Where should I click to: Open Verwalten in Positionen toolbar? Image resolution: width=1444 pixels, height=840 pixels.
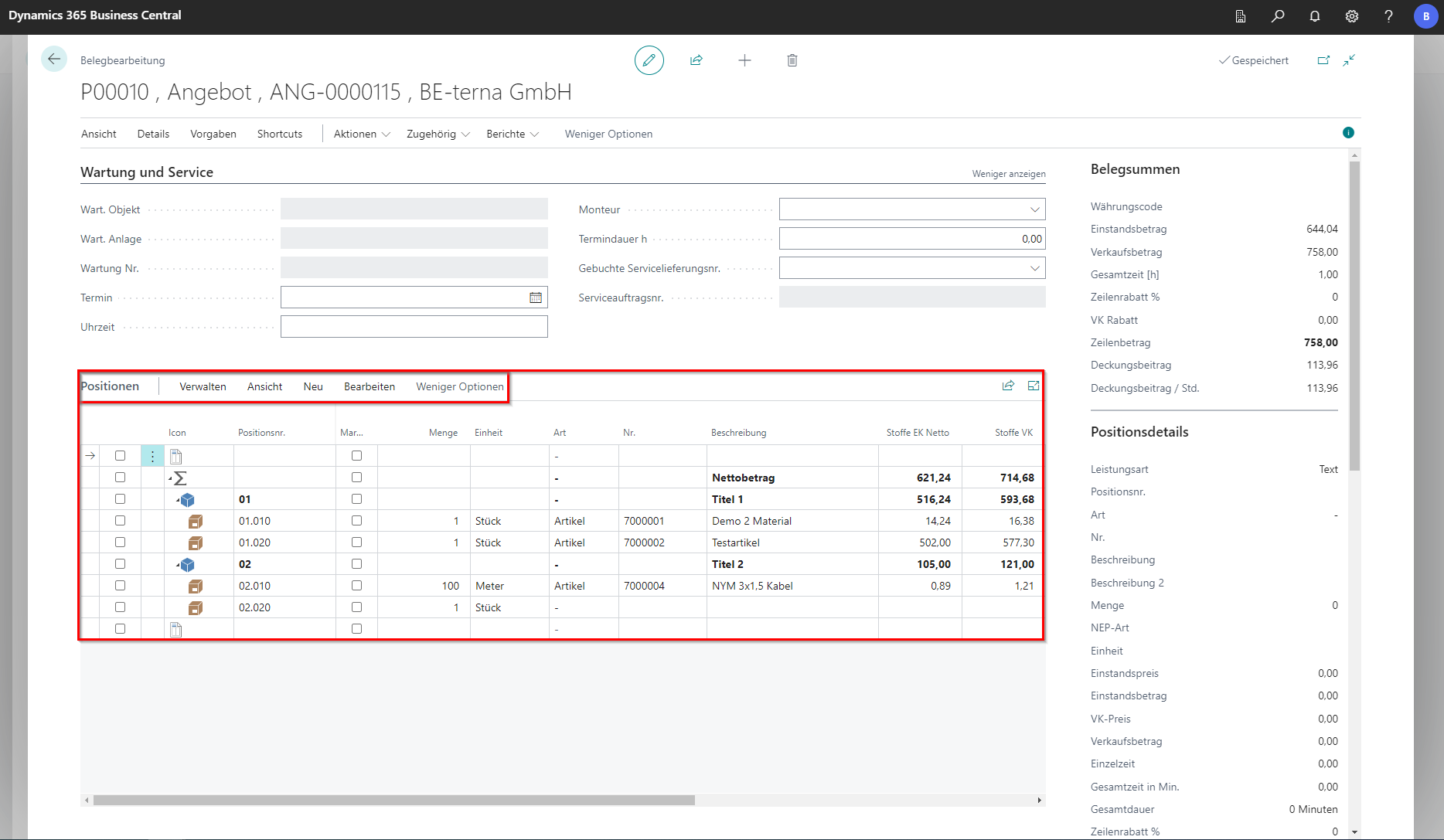pyautogui.click(x=203, y=386)
